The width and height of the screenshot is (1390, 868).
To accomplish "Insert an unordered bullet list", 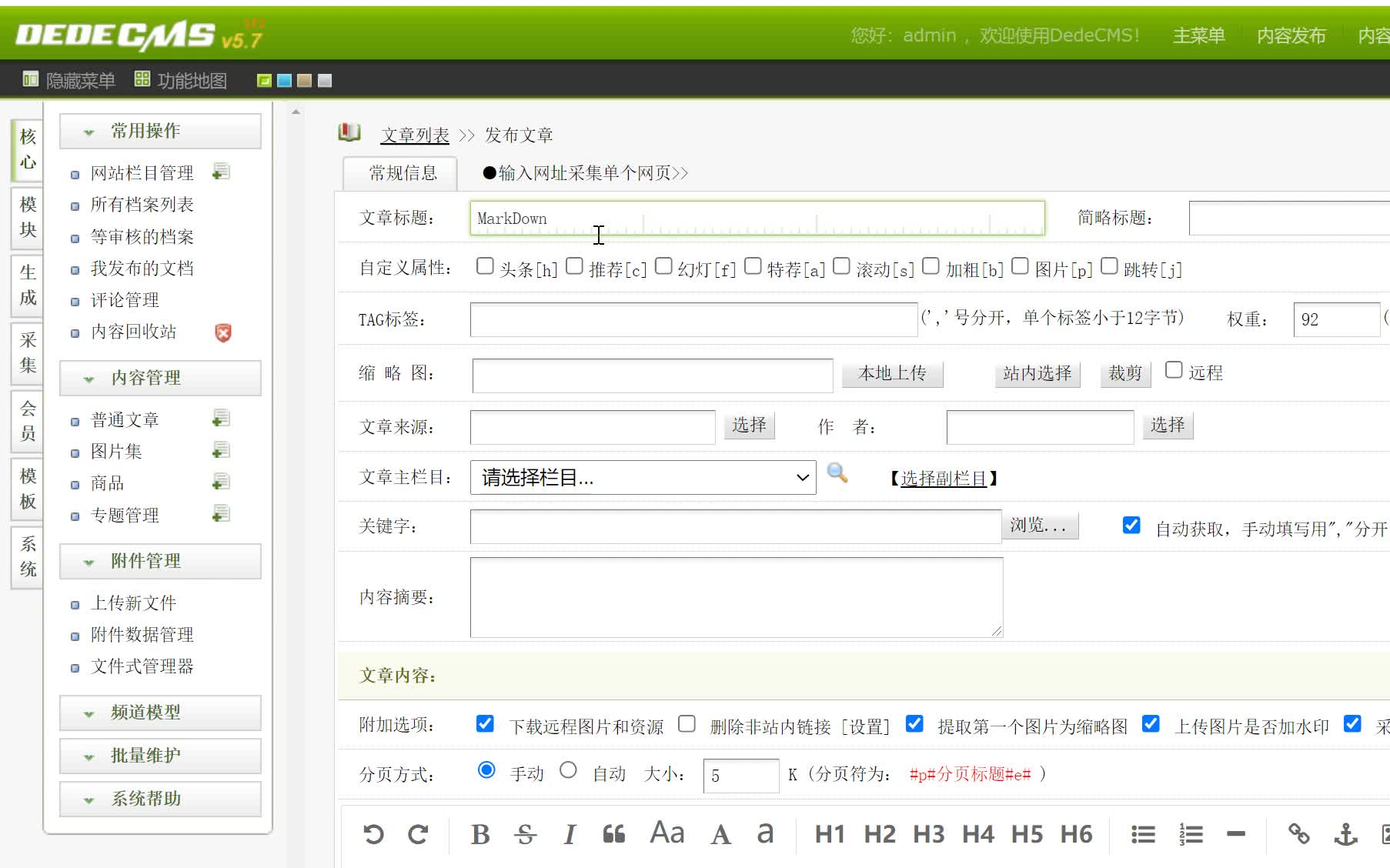I will pos(1143,834).
